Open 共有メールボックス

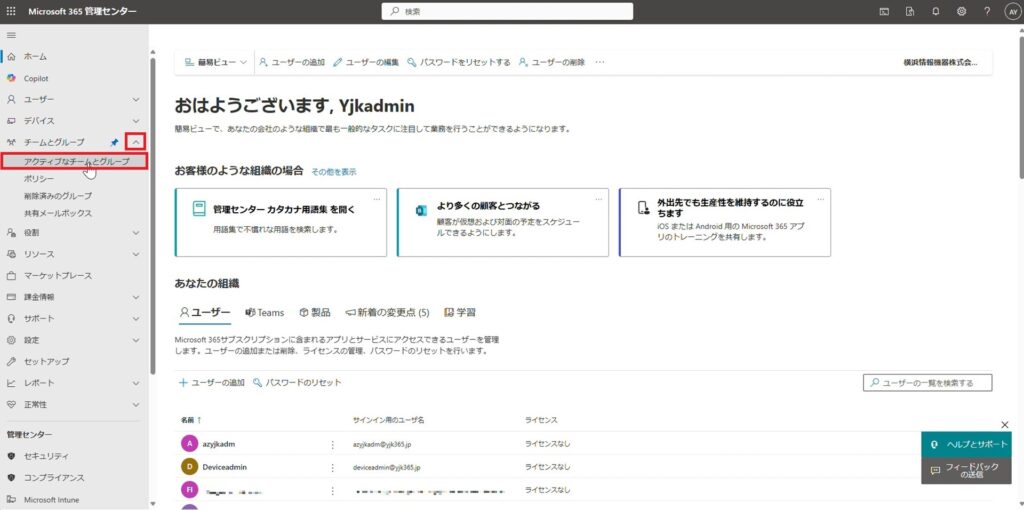click(58, 213)
